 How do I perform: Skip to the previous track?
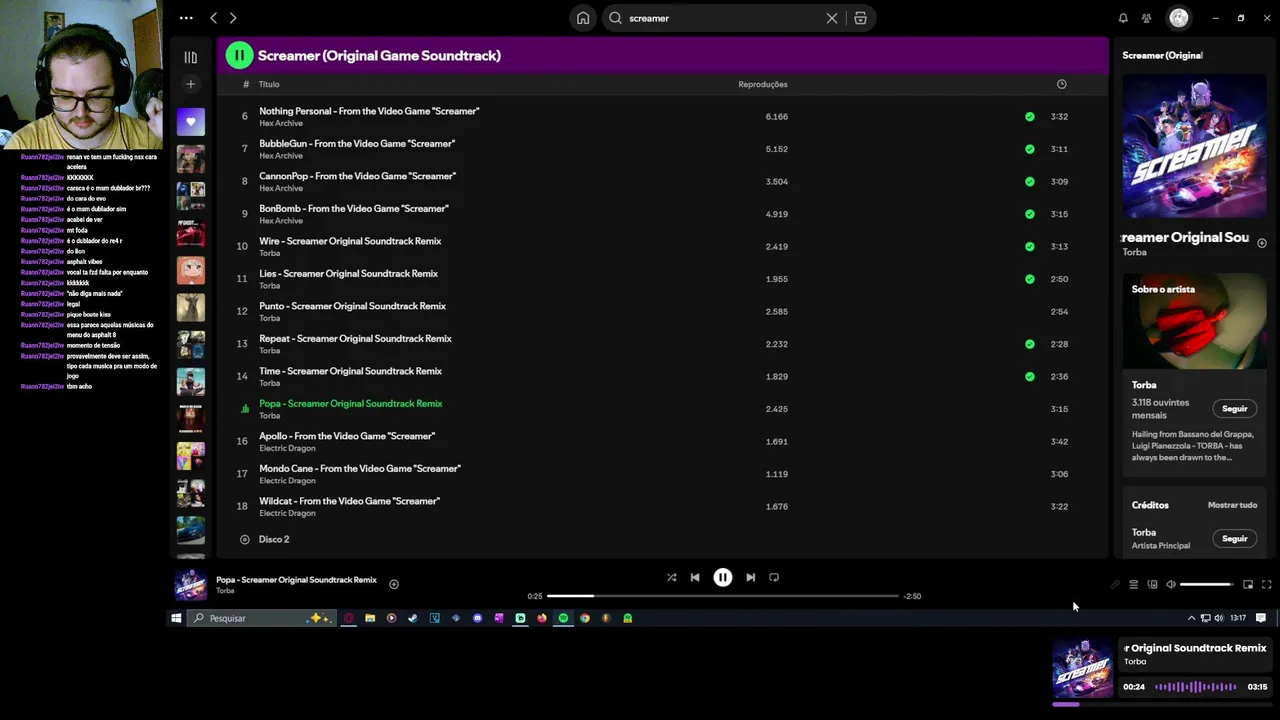tap(695, 577)
